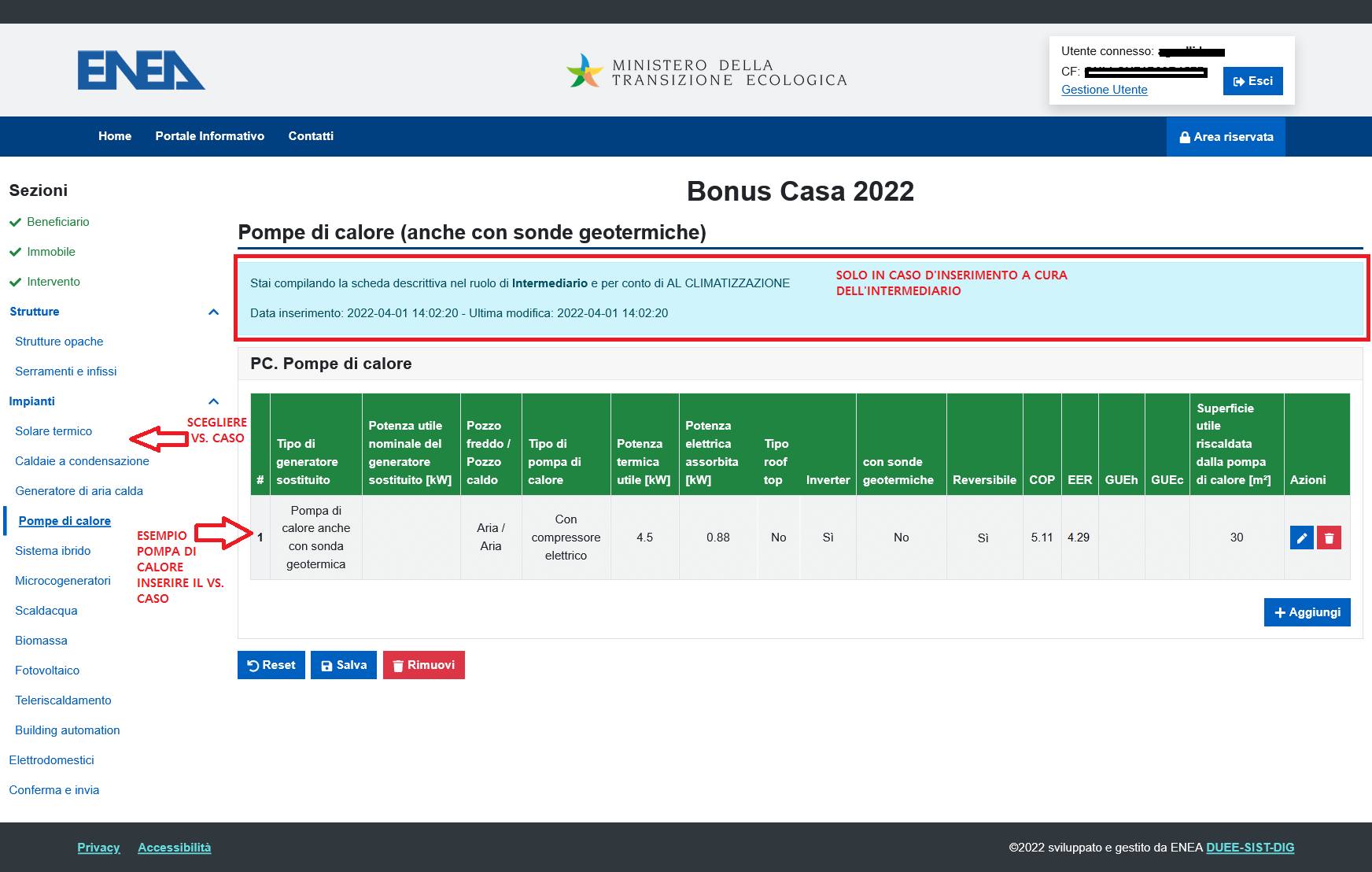The height and width of the screenshot is (872, 1372).
Task: Log out with the Esci button
Action: (1252, 81)
